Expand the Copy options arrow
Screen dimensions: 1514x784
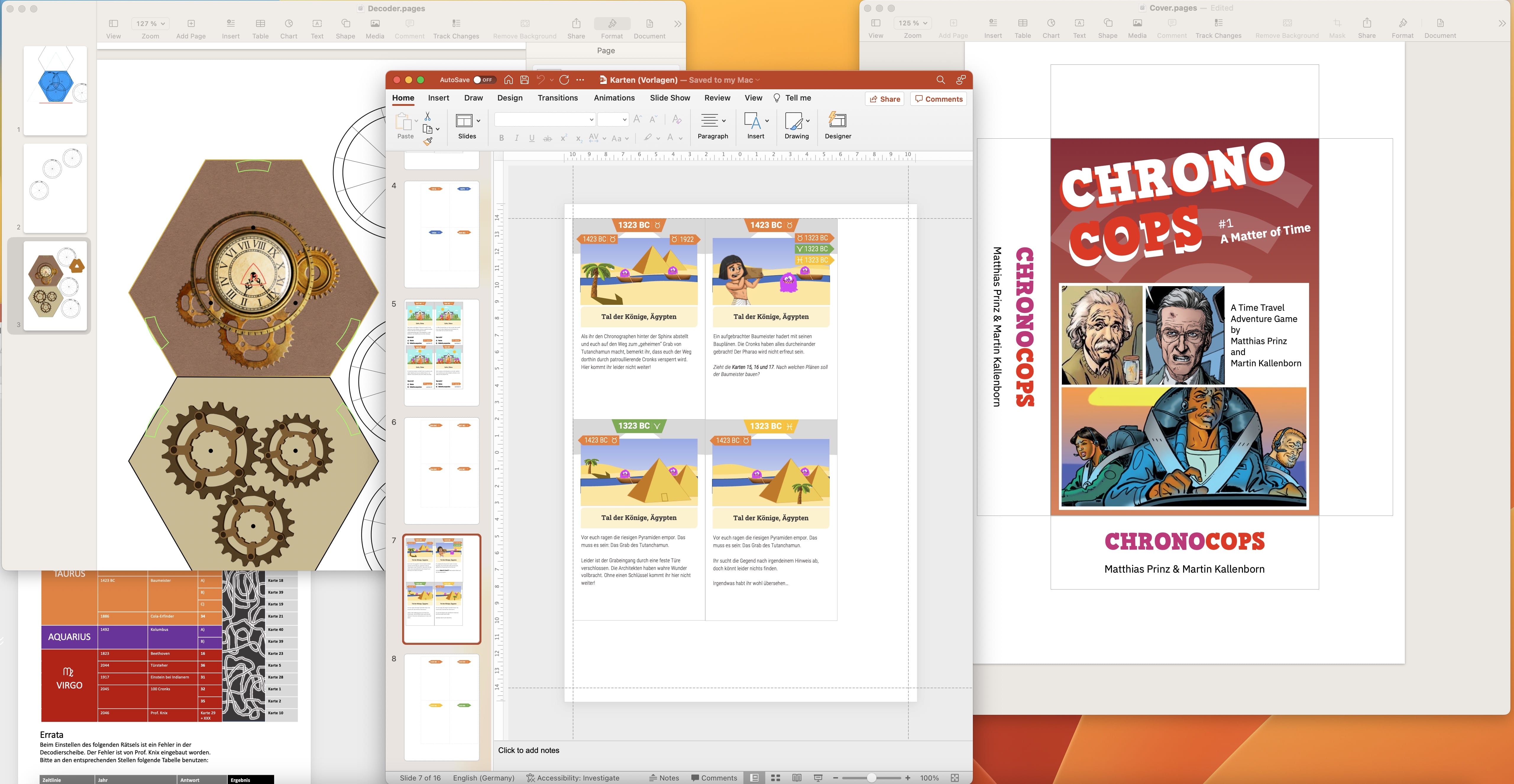click(x=437, y=129)
